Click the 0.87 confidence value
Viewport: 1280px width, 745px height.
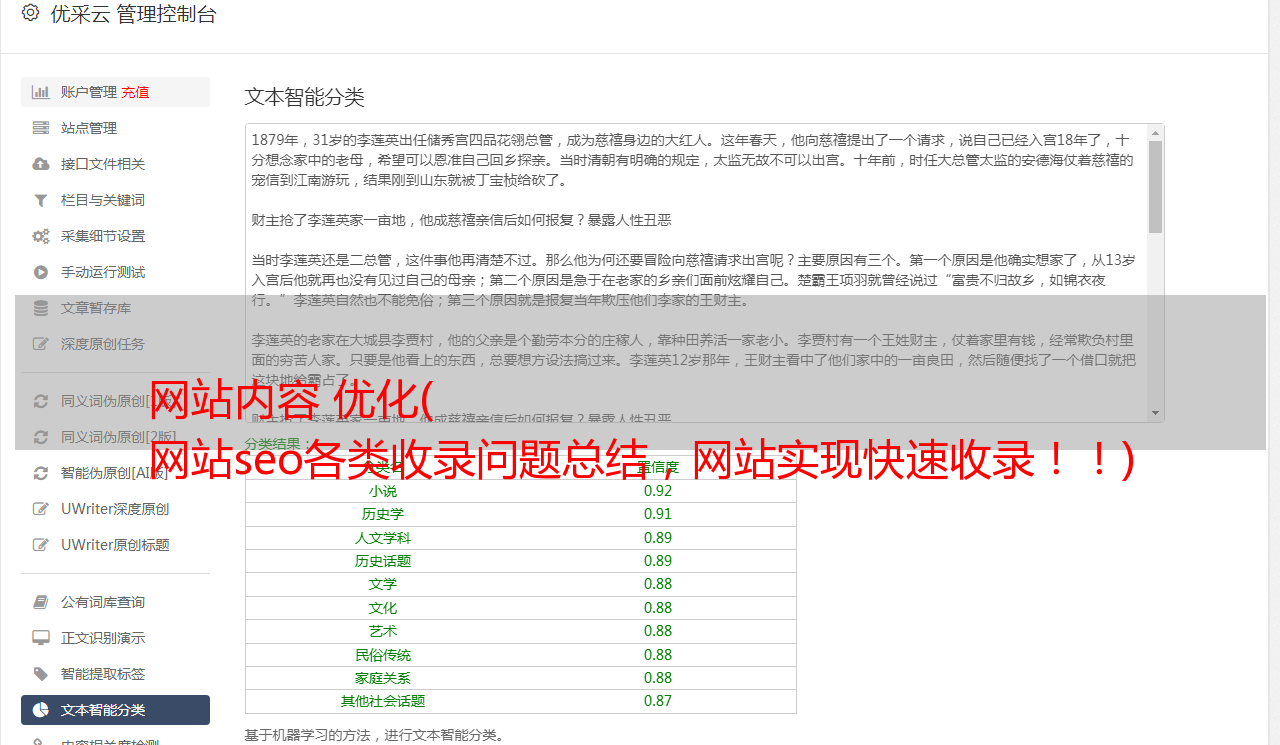tap(658, 701)
